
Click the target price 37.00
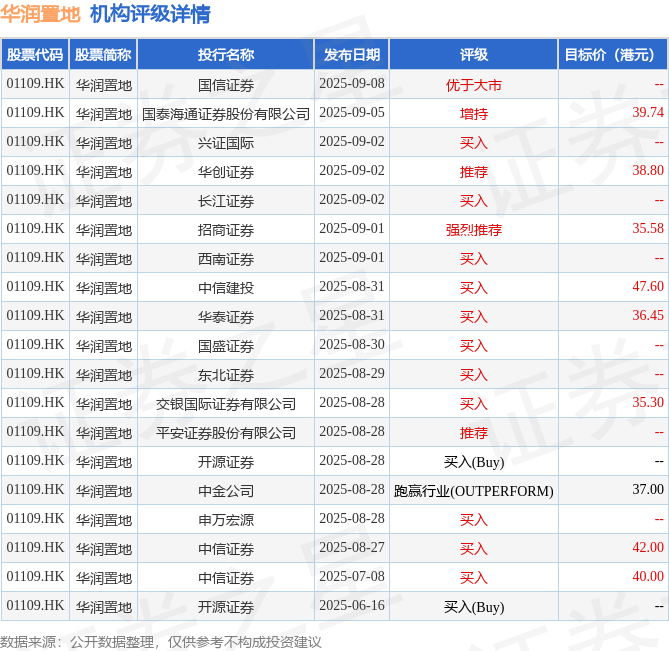(x=648, y=489)
